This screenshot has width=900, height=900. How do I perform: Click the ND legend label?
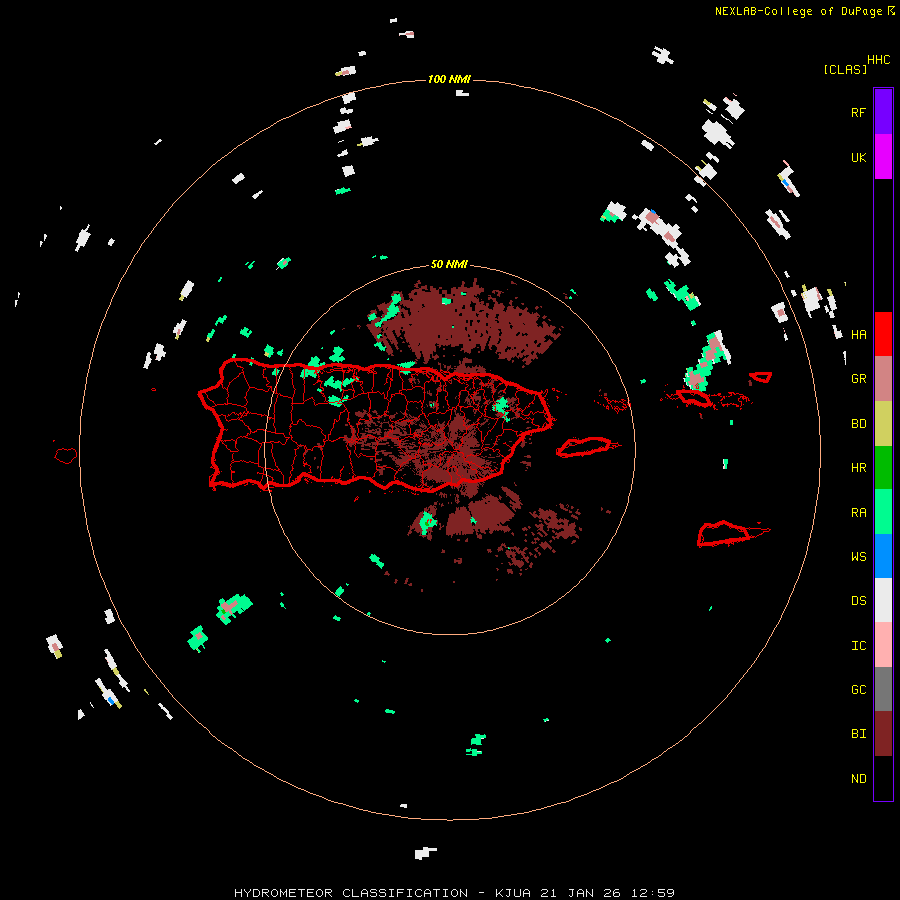(x=858, y=779)
